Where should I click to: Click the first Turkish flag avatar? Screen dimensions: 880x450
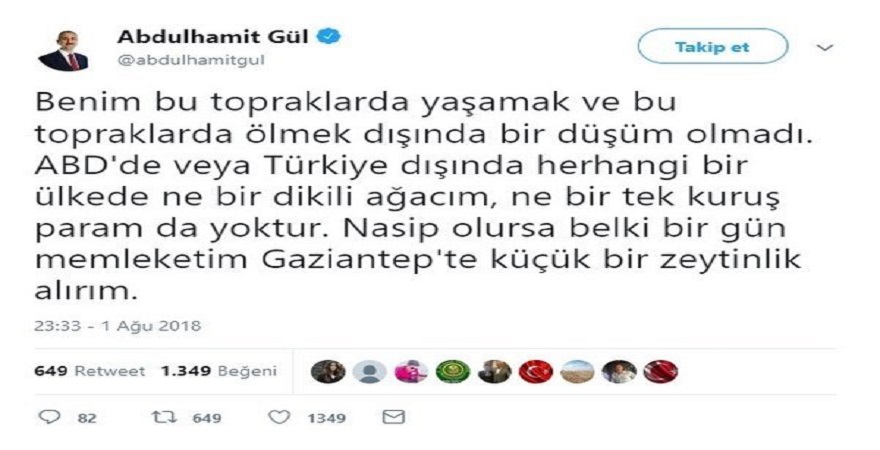pos(536,371)
